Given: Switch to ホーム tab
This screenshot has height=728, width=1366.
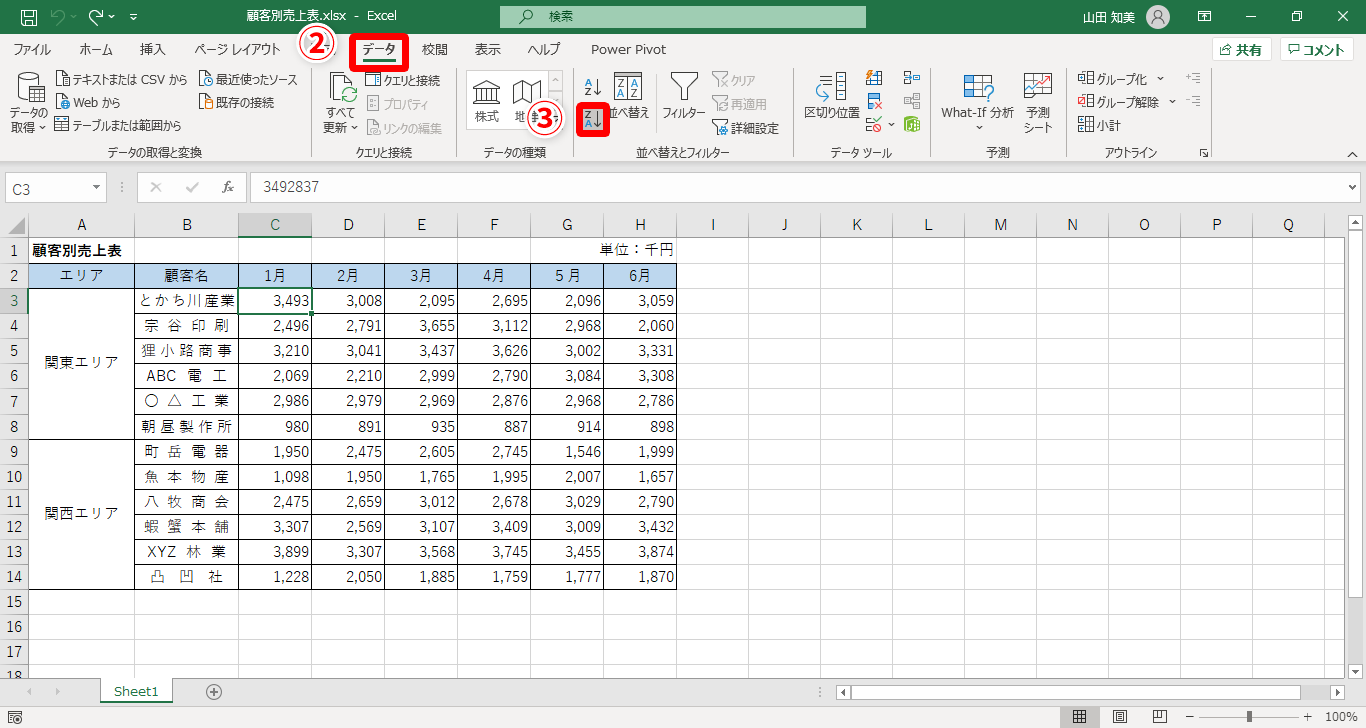Looking at the screenshot, I should [x=96, y=49].
